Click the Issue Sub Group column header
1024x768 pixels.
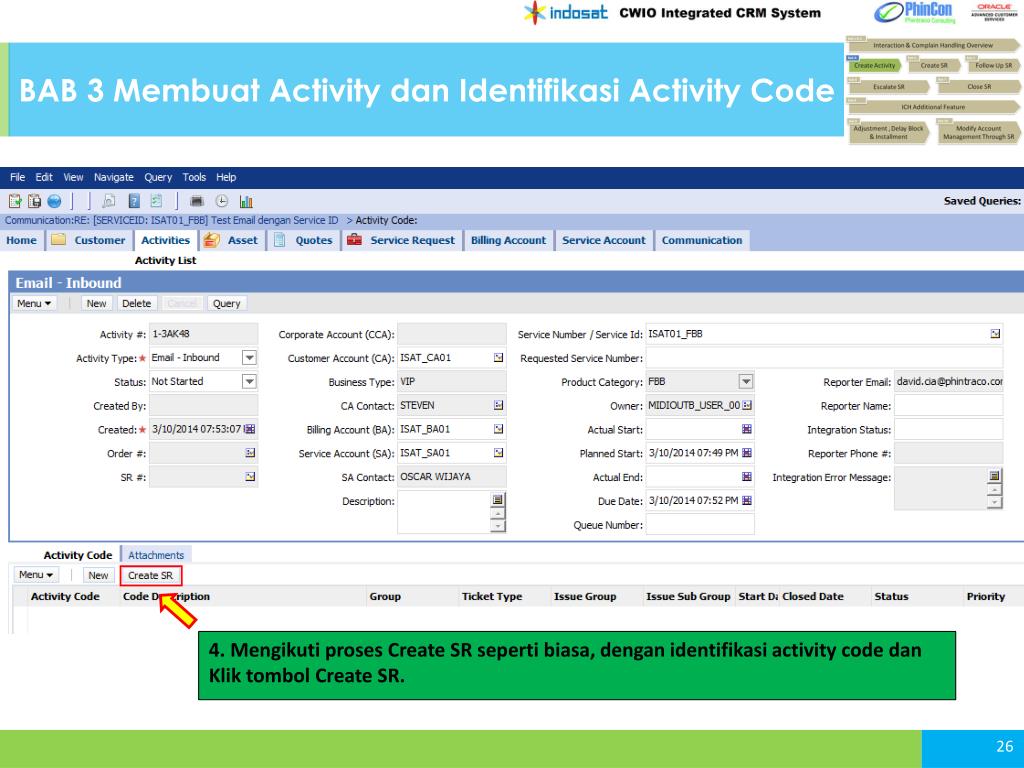[688, 596]
